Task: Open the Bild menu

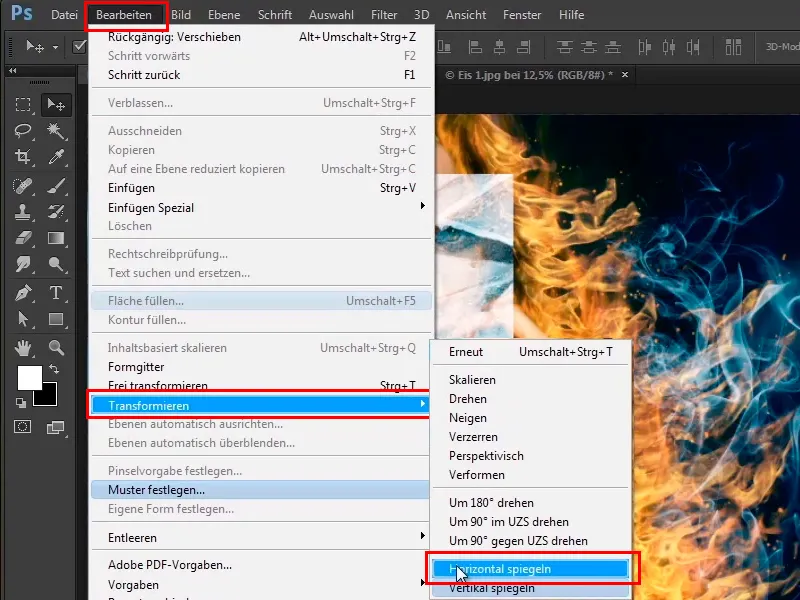Action: point(181,15)
